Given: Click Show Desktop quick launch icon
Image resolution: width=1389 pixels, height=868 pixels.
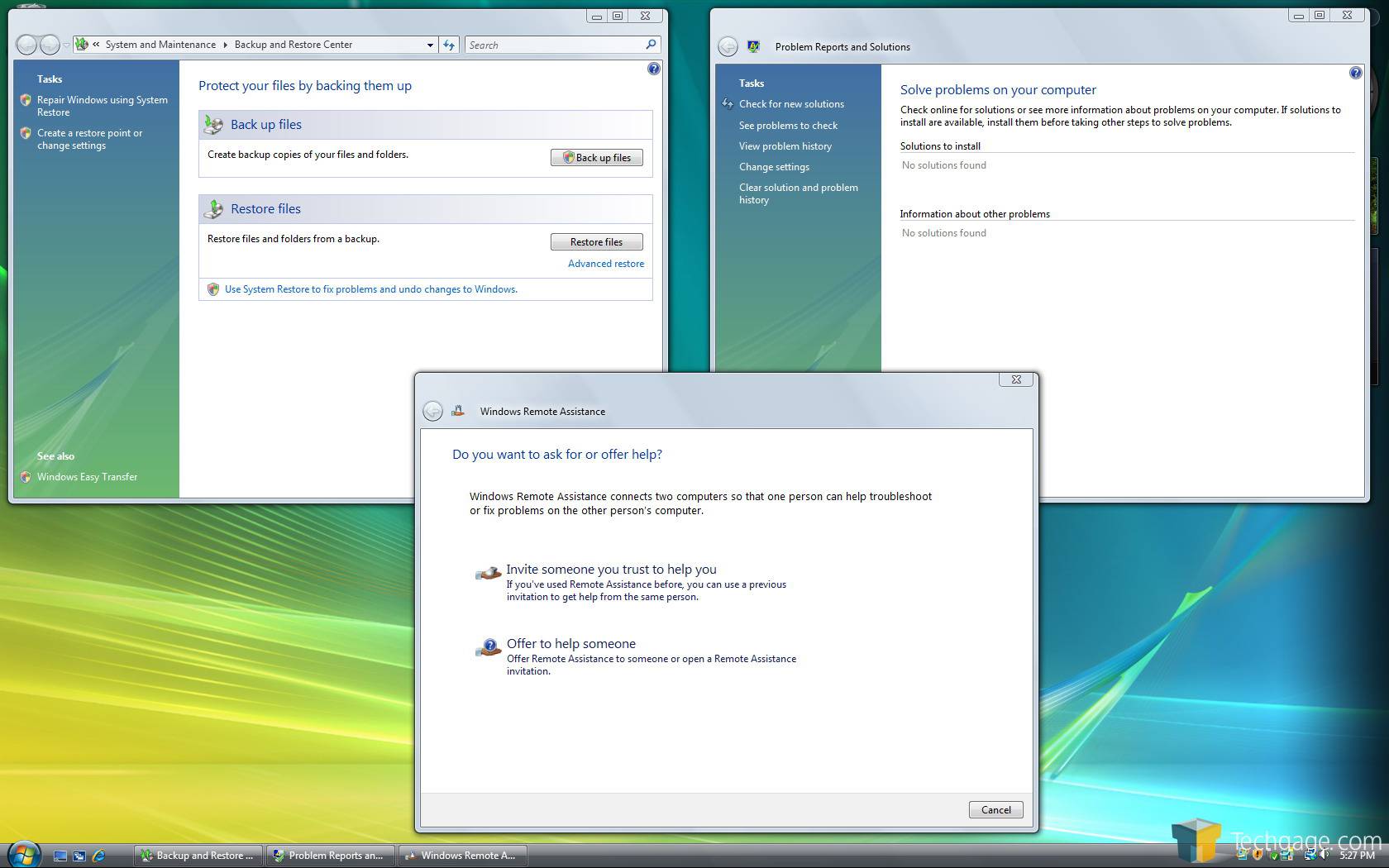Looking at the screenshot, I should point(60,856).
